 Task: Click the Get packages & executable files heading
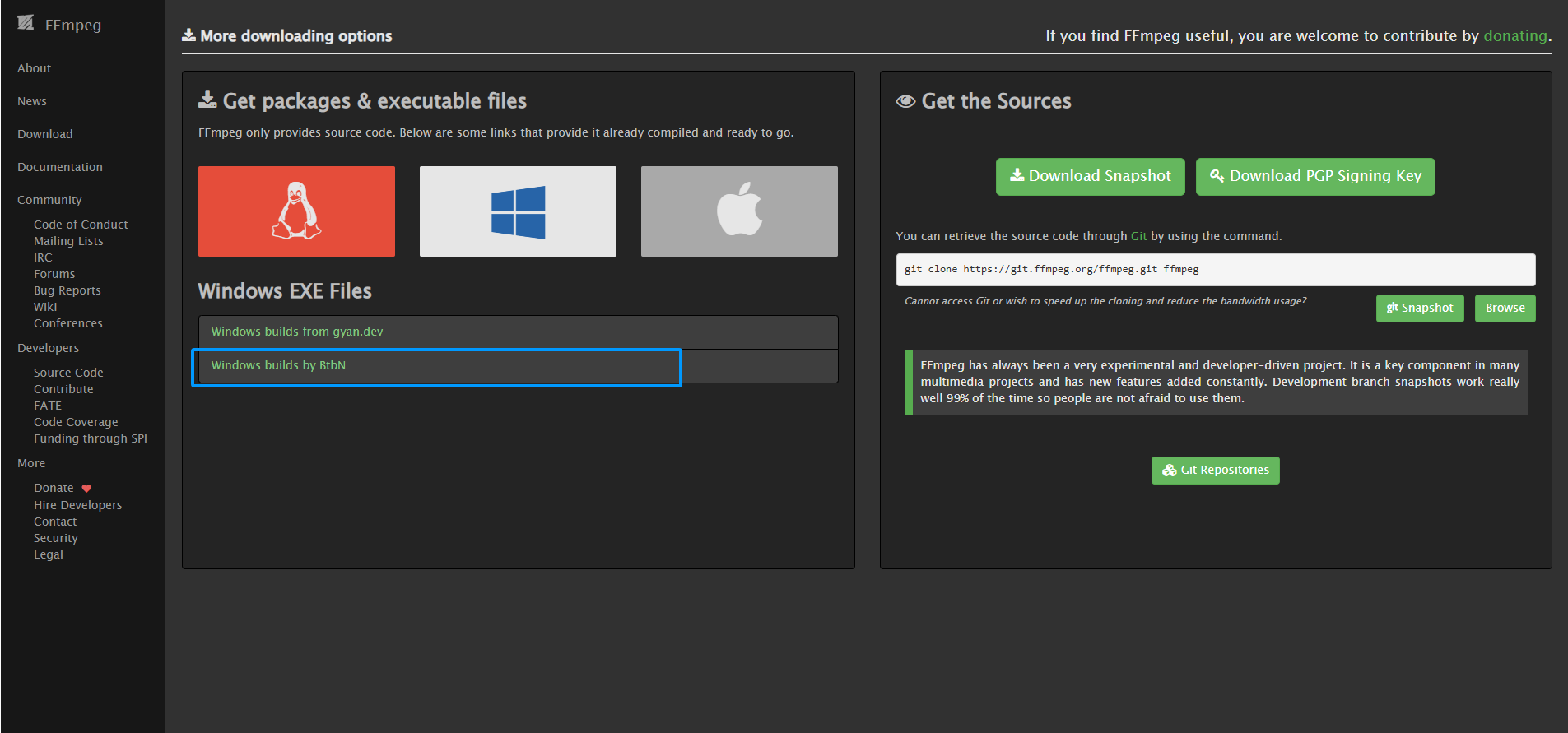pyautogui.click(x=362, y=101)
